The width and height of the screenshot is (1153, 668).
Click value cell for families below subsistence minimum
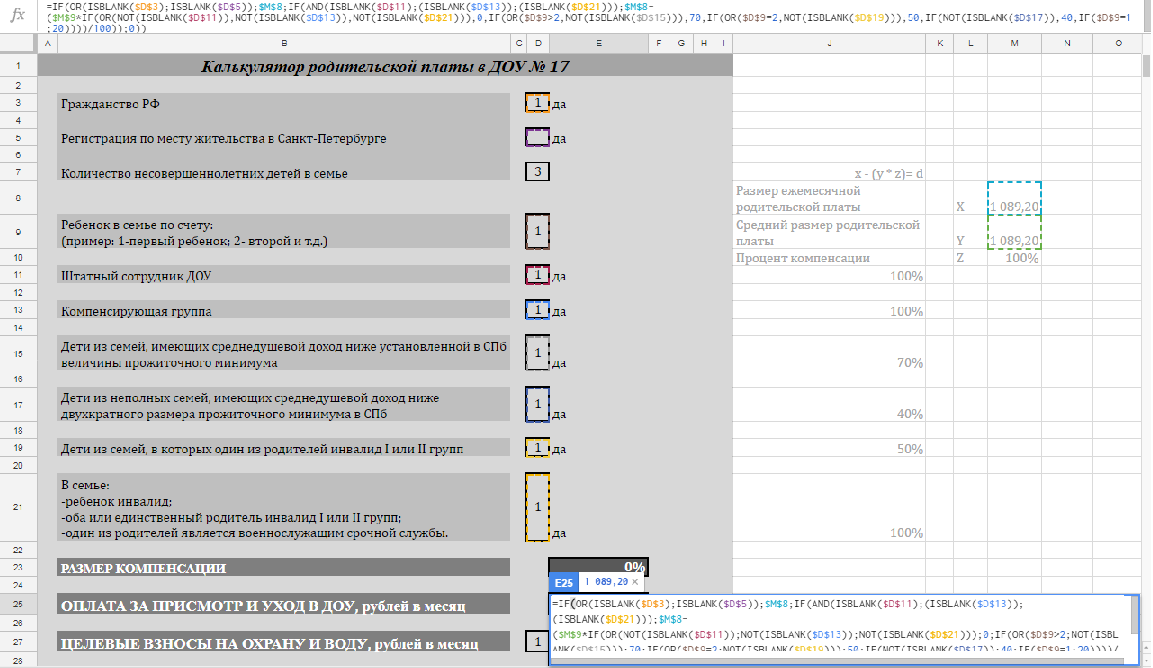[x=538, y=353]
